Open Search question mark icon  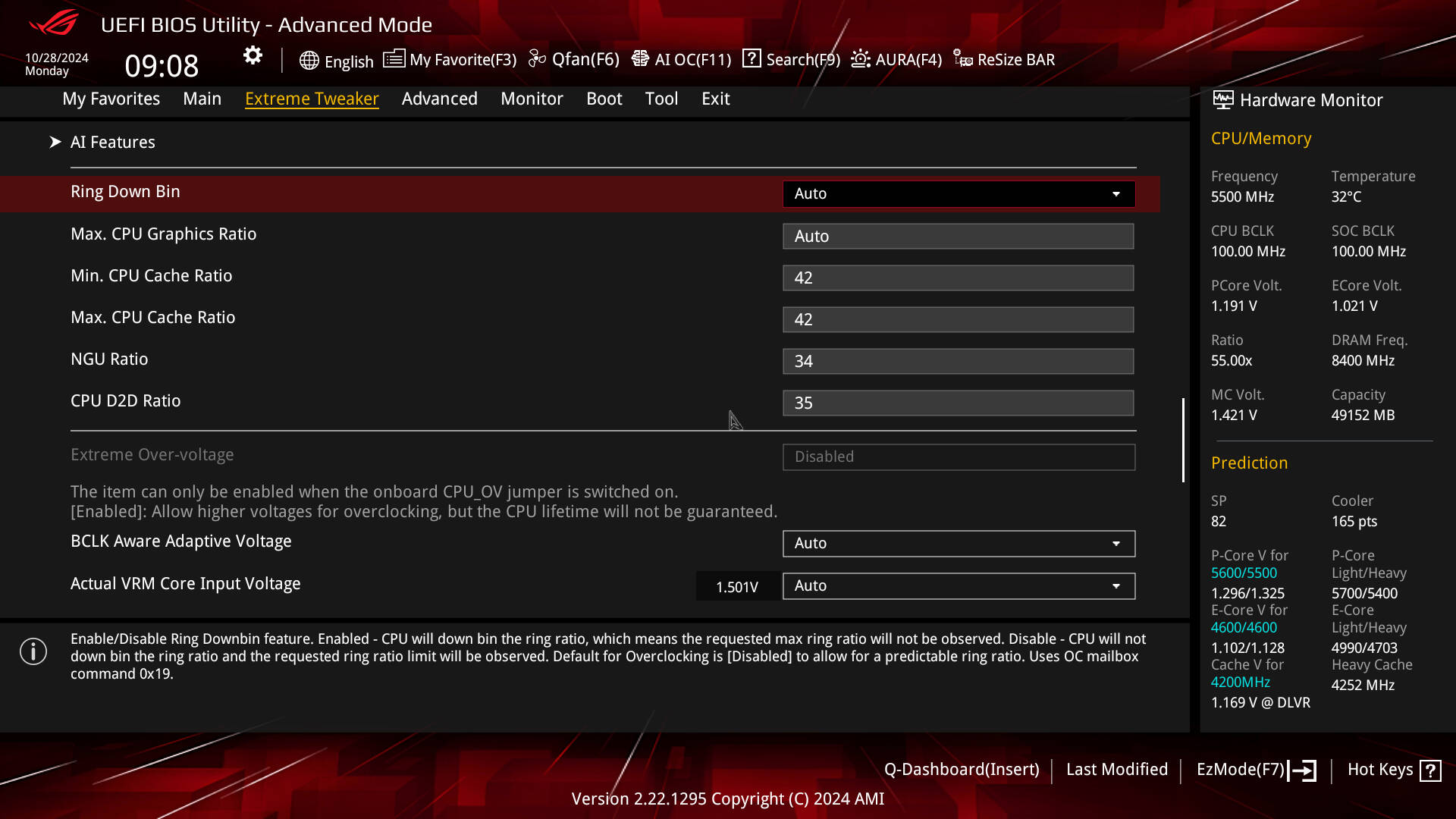click(752, 59)
